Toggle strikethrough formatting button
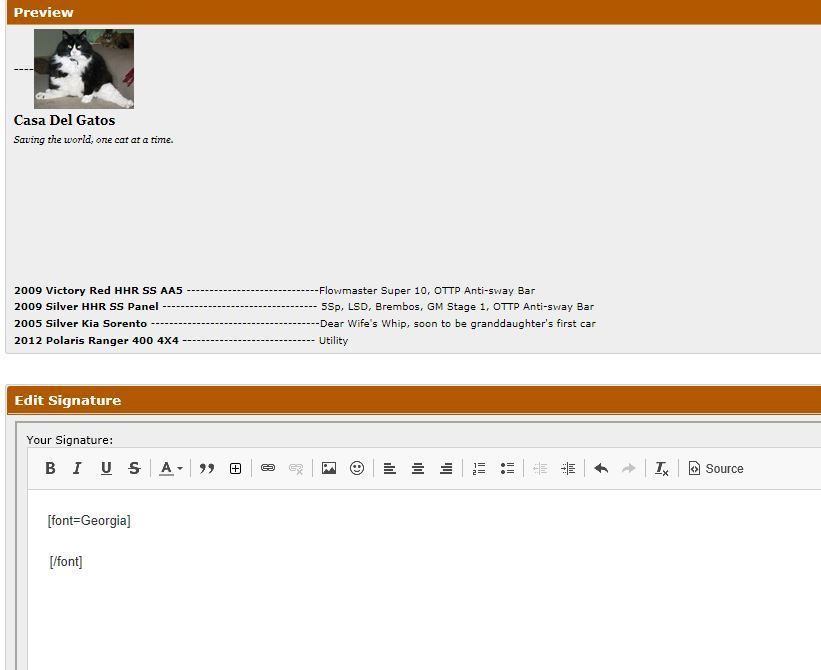 (134, 468)
